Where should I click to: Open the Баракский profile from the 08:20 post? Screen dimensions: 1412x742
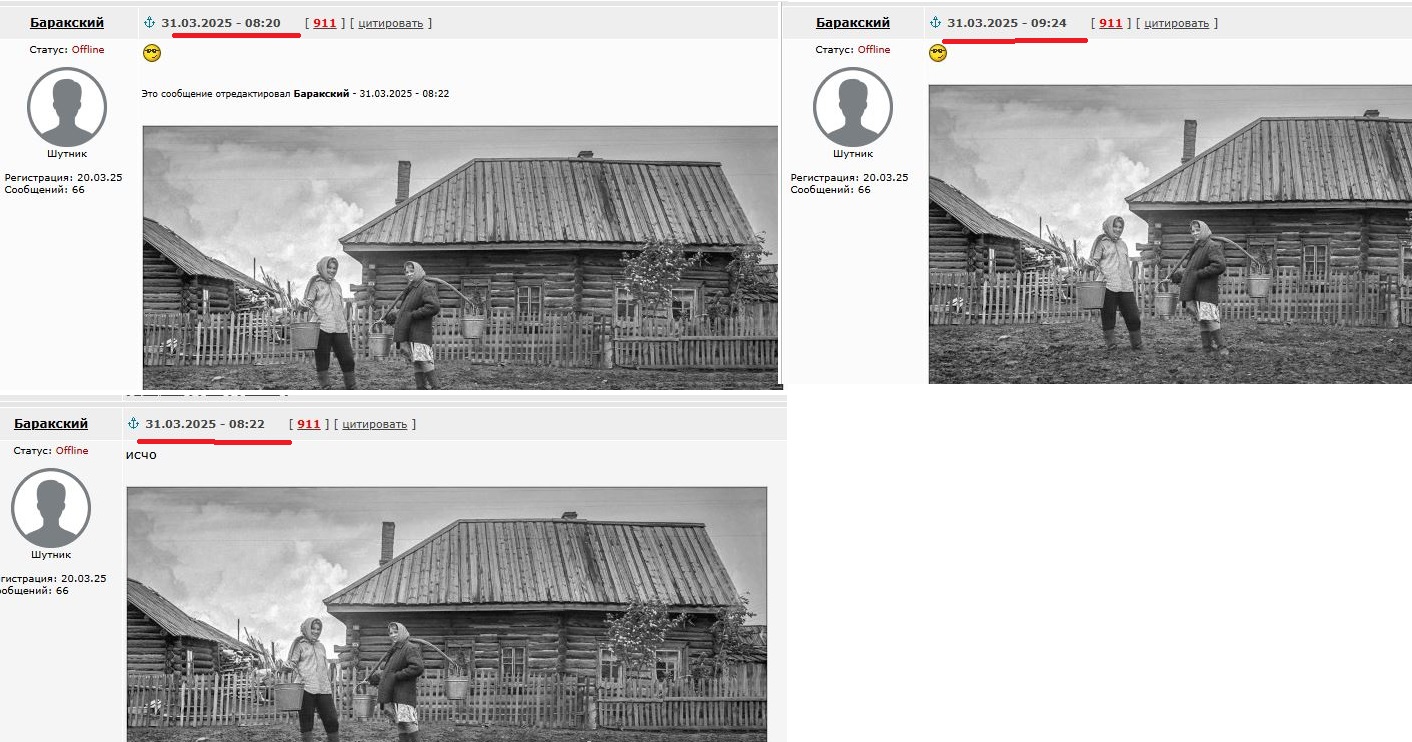[67, 23]
